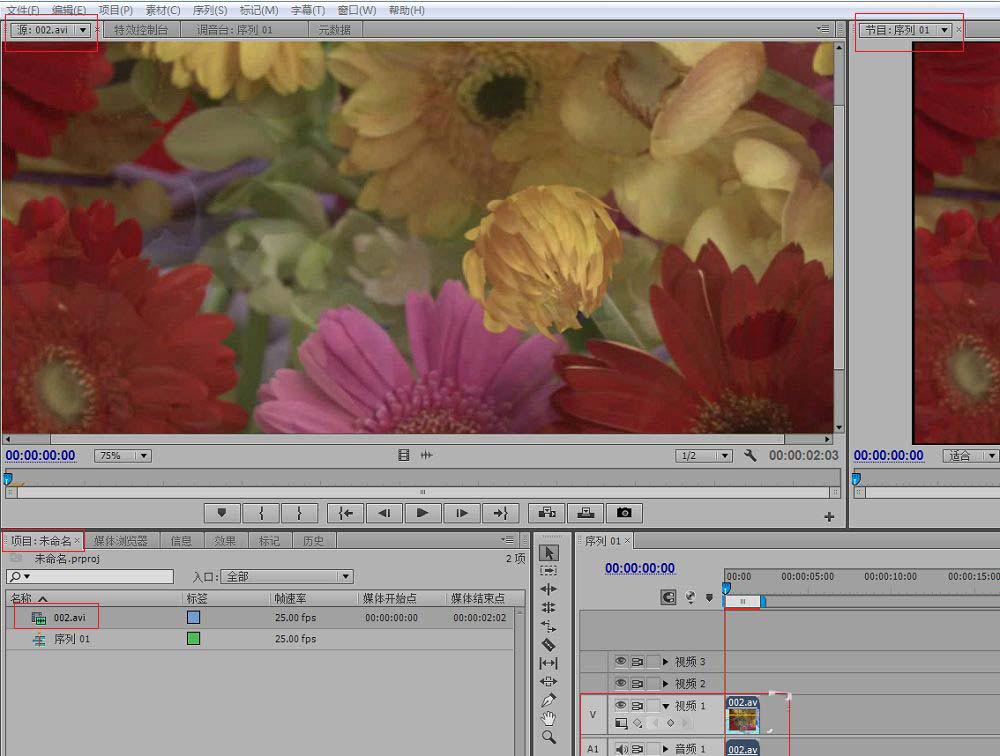The height and width of the screenshot is (756, 1000).
Task: Select 002.avi in the project list
Action: coord(69,618)
